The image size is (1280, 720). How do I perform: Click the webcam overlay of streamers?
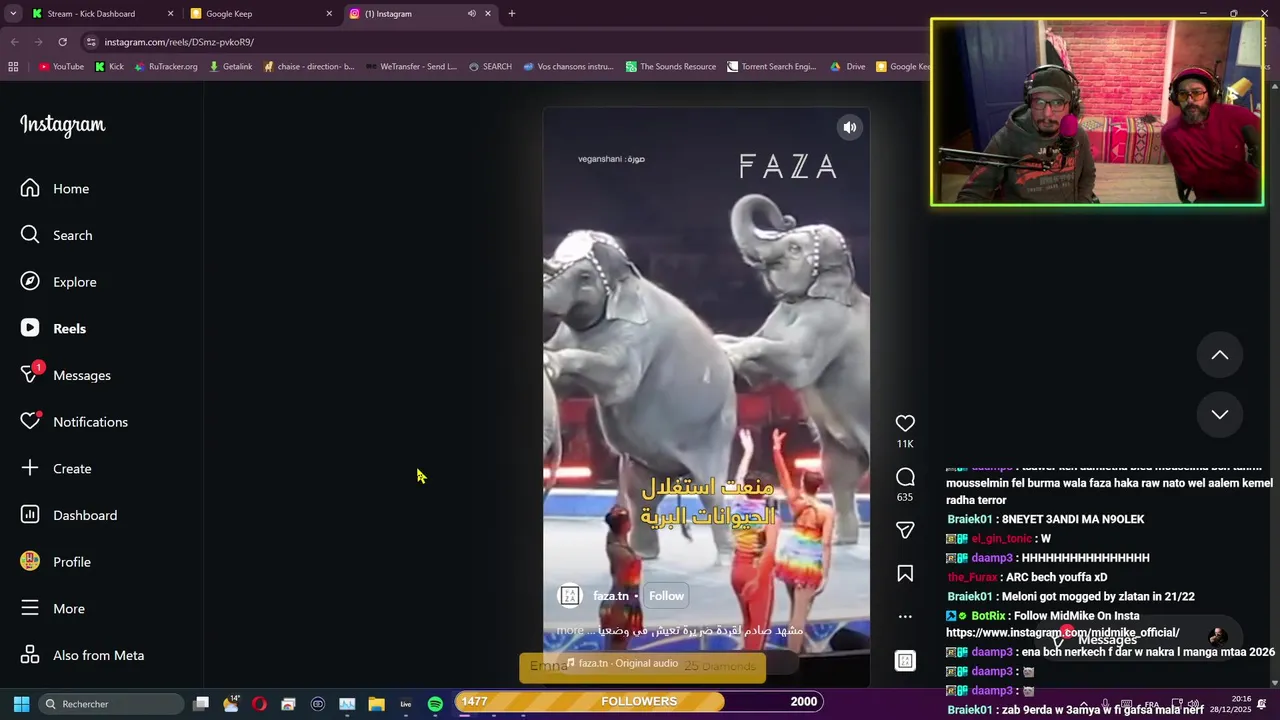pyautogui.click(x=1097, y=112)
